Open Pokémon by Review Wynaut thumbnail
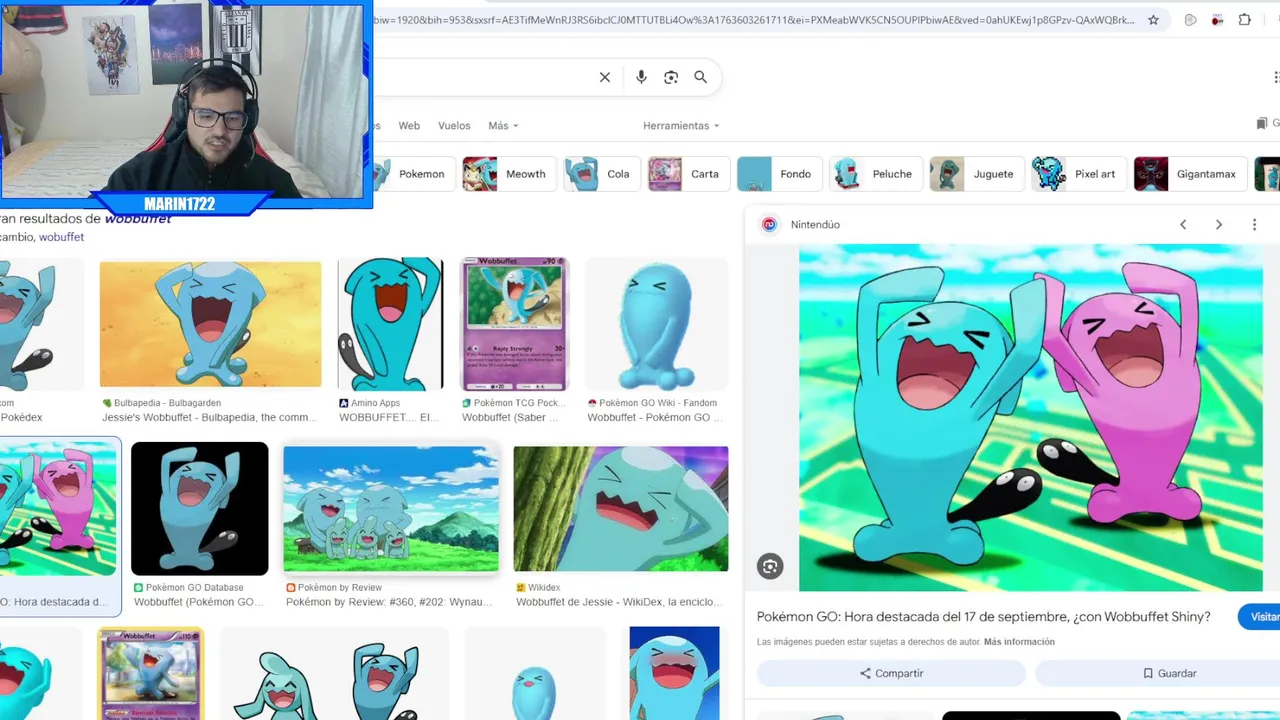The width and height of the screenshot is (1280, 720). click(391, 508)
